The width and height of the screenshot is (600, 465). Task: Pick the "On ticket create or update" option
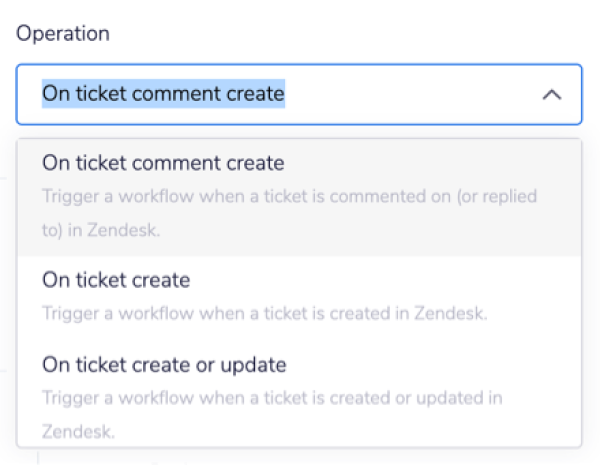click(164, 364)
